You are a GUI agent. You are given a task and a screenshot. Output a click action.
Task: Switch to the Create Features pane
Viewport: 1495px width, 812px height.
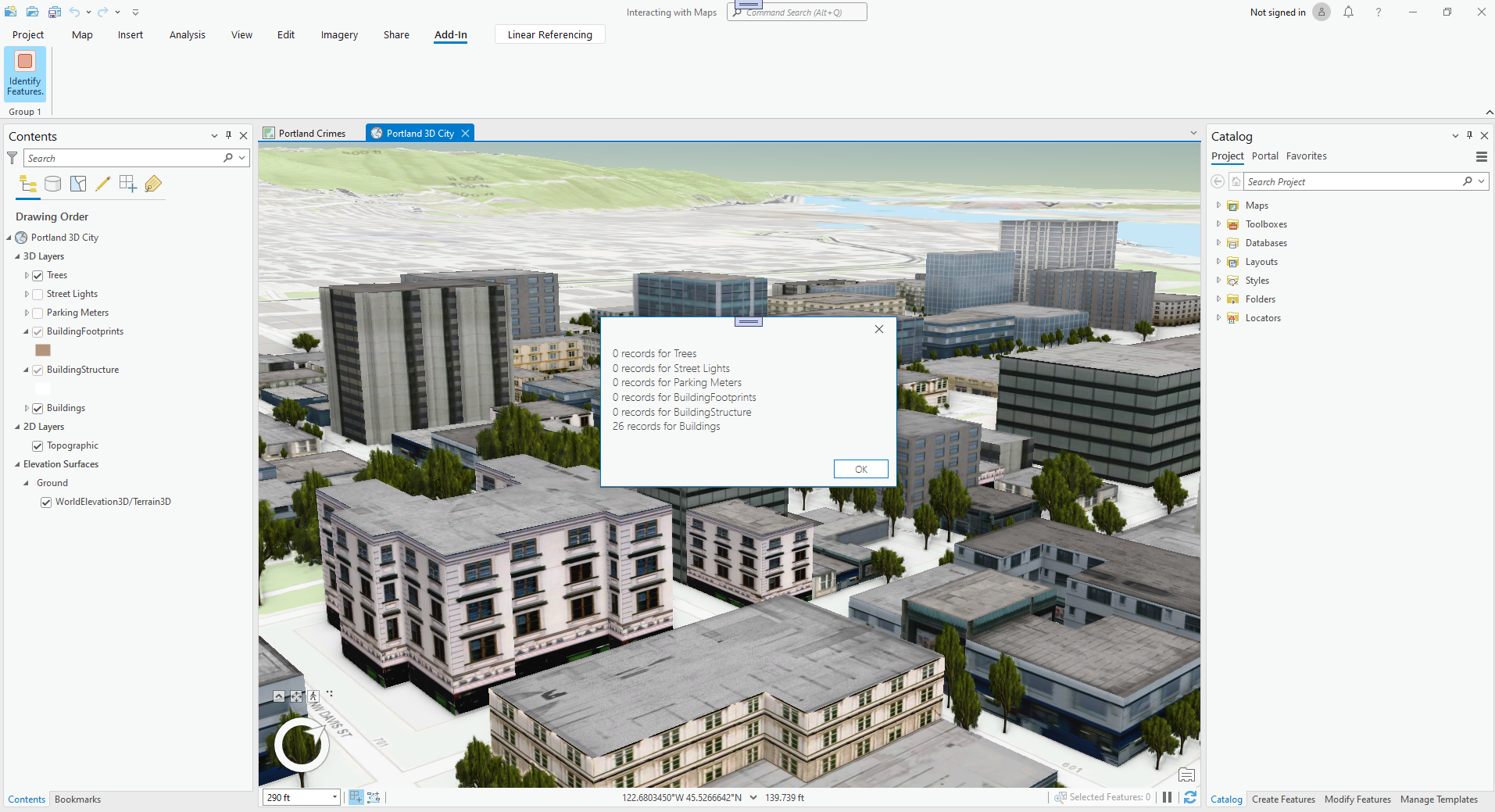pyautogui.click(x=1282, y=799)
